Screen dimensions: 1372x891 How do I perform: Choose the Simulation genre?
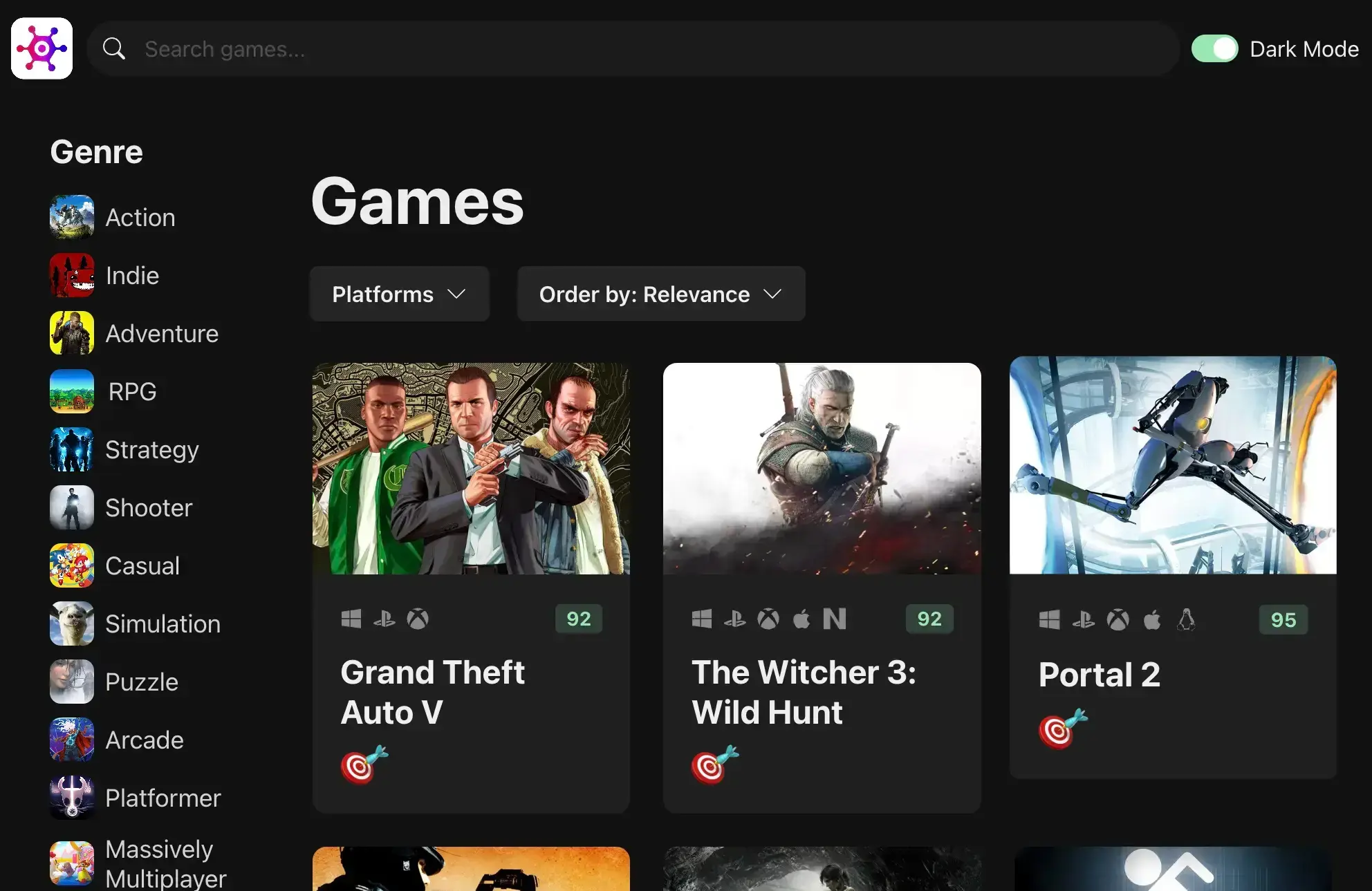coord(163,624)
